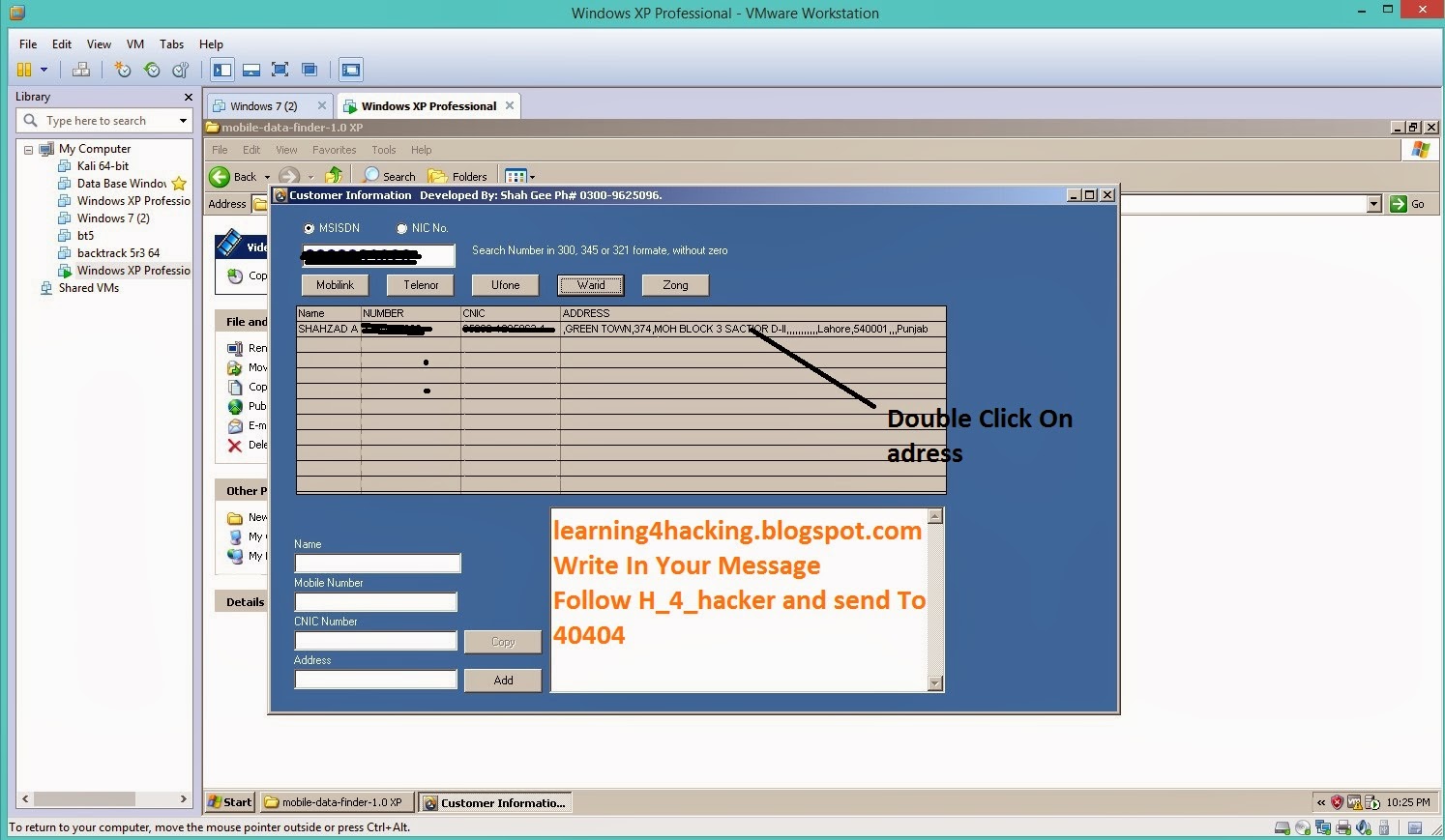Click the Add button
Image resolution: width=1445 pixels, height=840 pixels.
tap(503, 681)
